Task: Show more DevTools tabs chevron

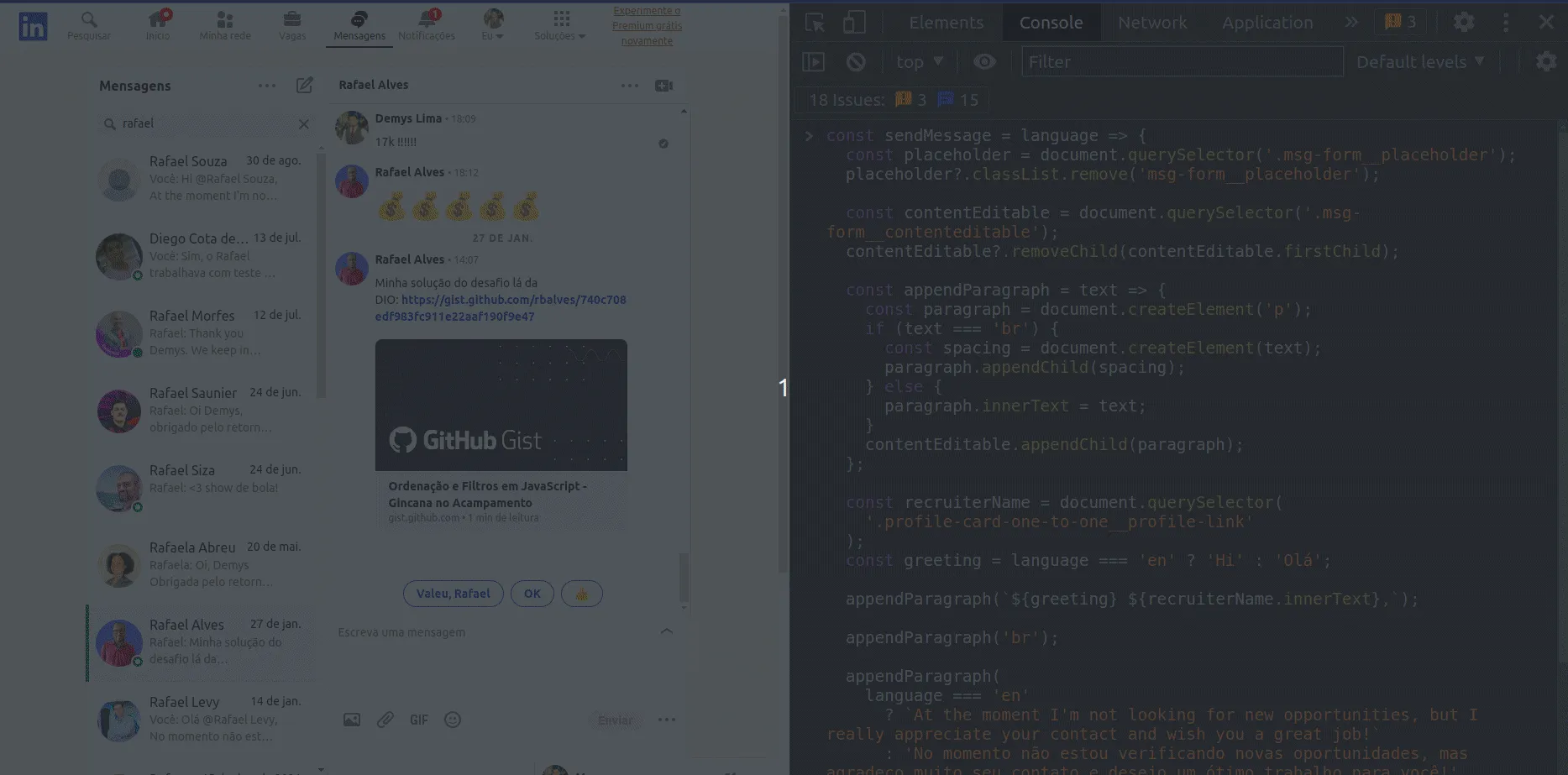Action: point(1350,23)
